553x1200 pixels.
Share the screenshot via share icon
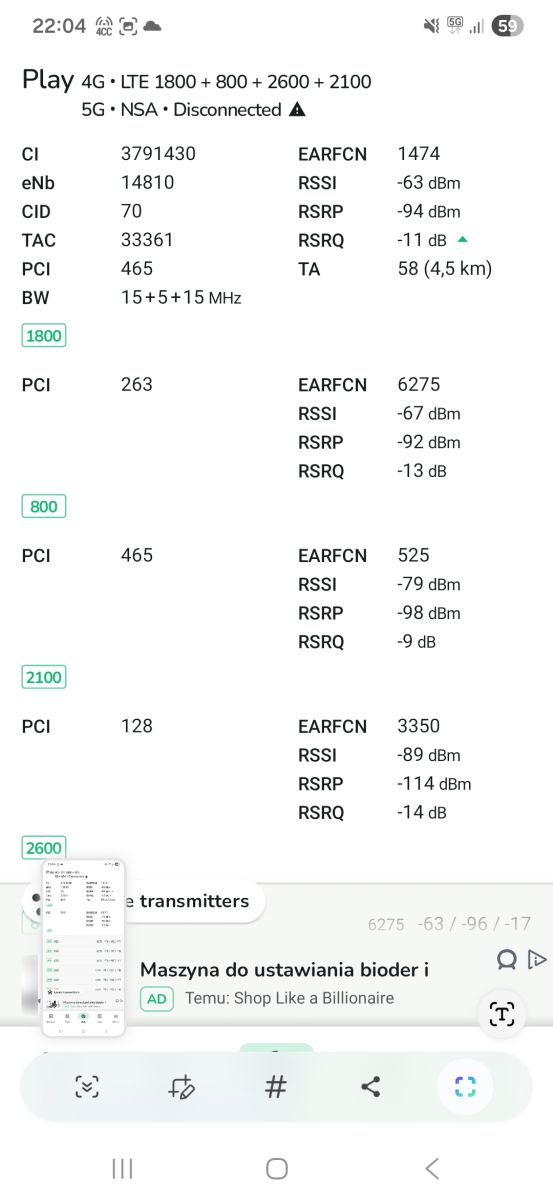coord(370,1087)
